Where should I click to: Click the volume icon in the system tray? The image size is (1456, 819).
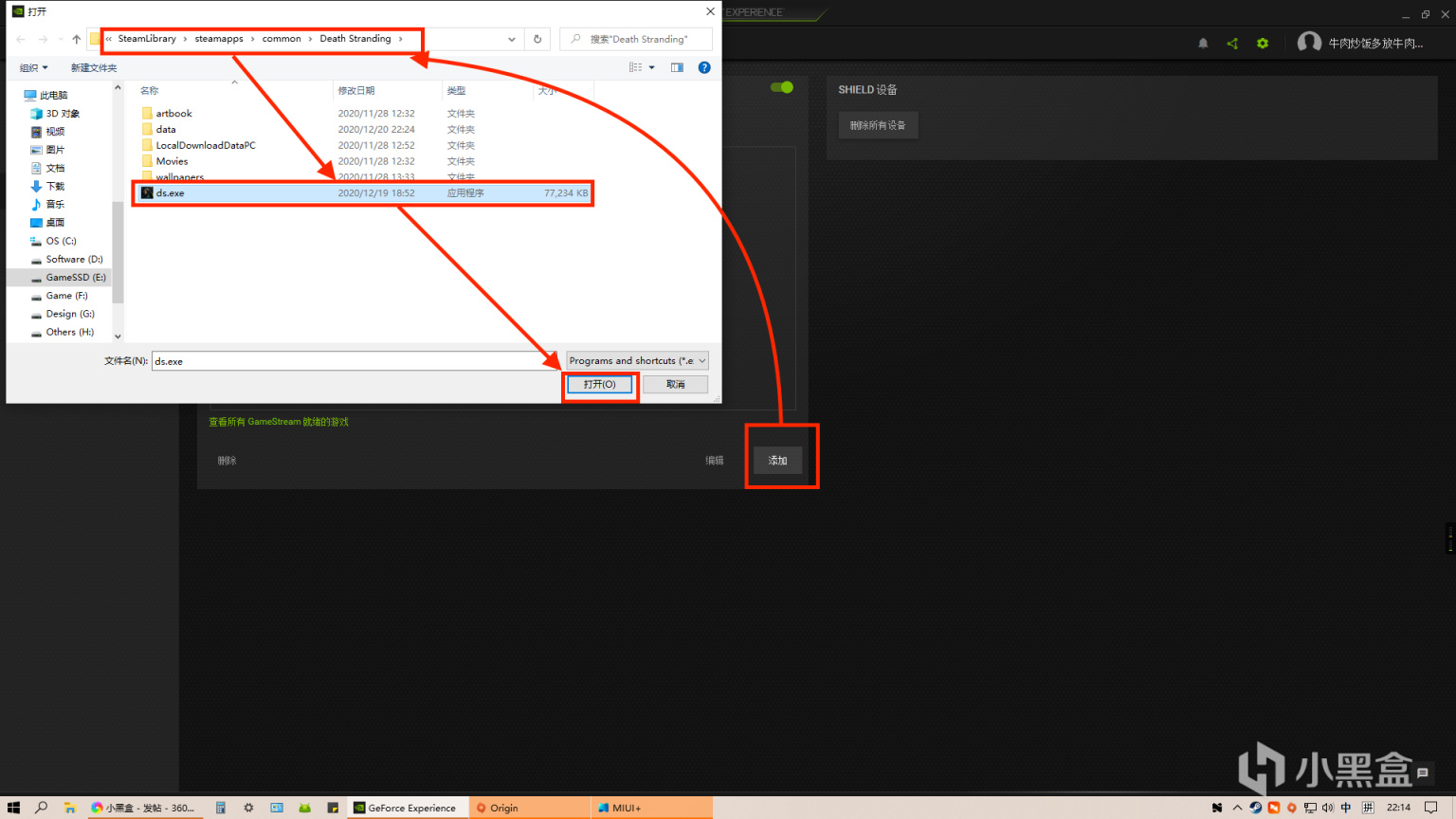1327,808
